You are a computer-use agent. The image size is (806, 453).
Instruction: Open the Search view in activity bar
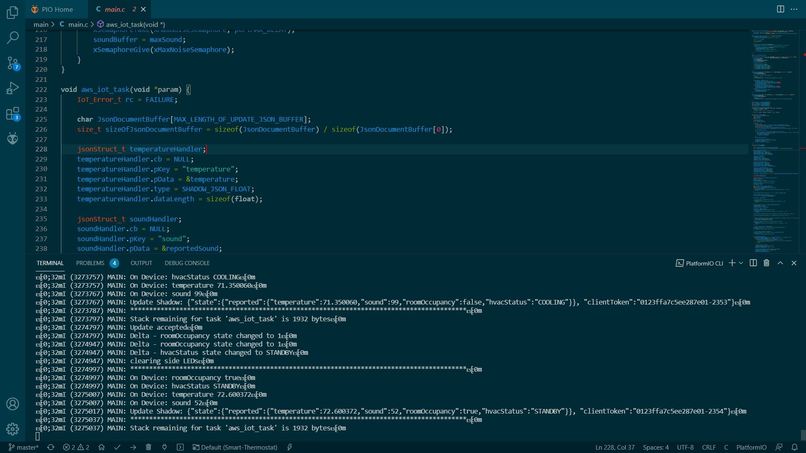[x=12, y=38]
